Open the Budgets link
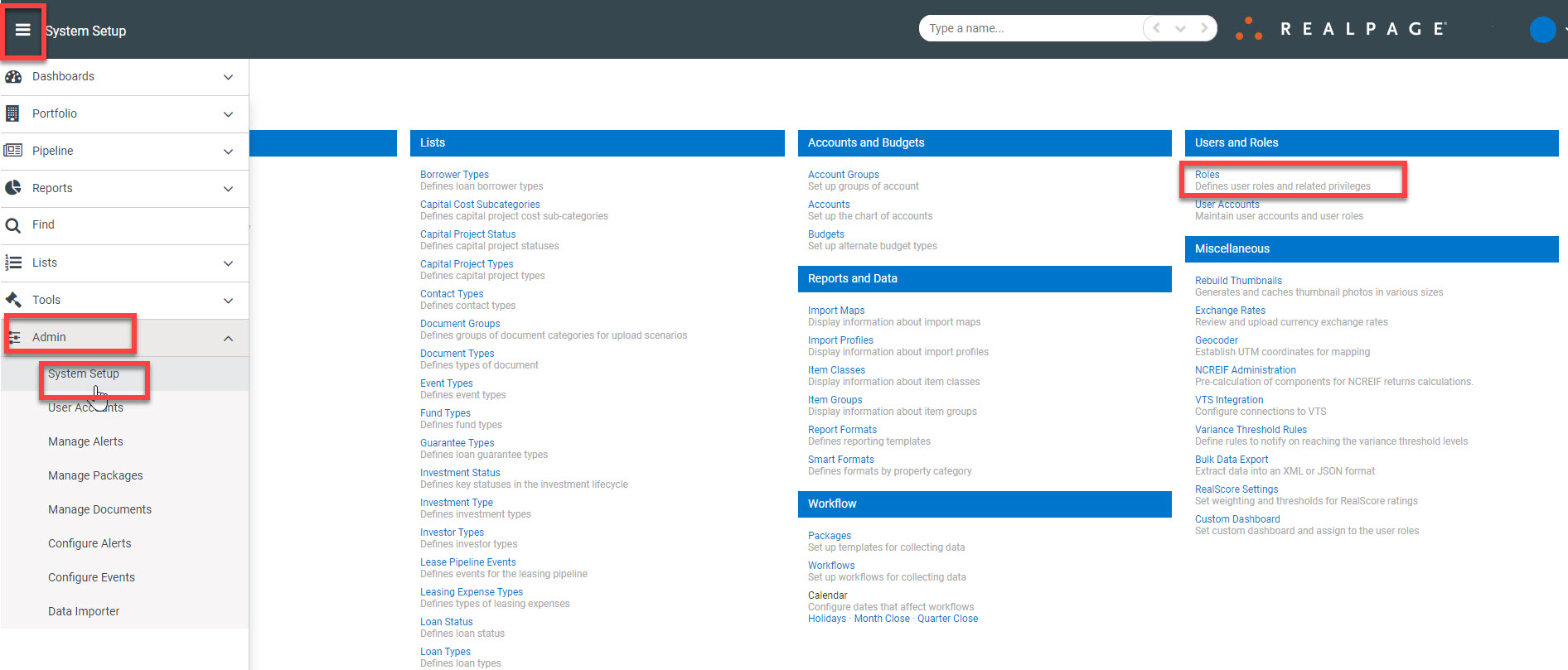The image size is (1568, 670). tap(826, 234)
